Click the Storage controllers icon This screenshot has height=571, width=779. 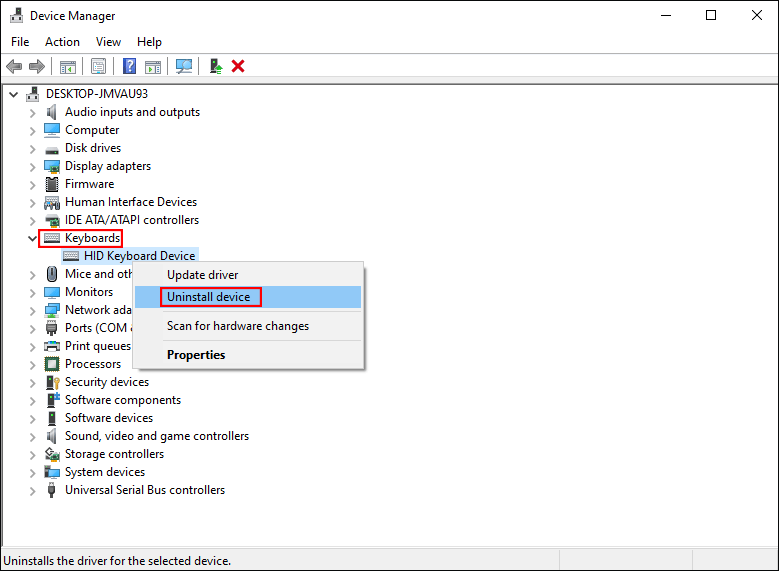[52, 454]
